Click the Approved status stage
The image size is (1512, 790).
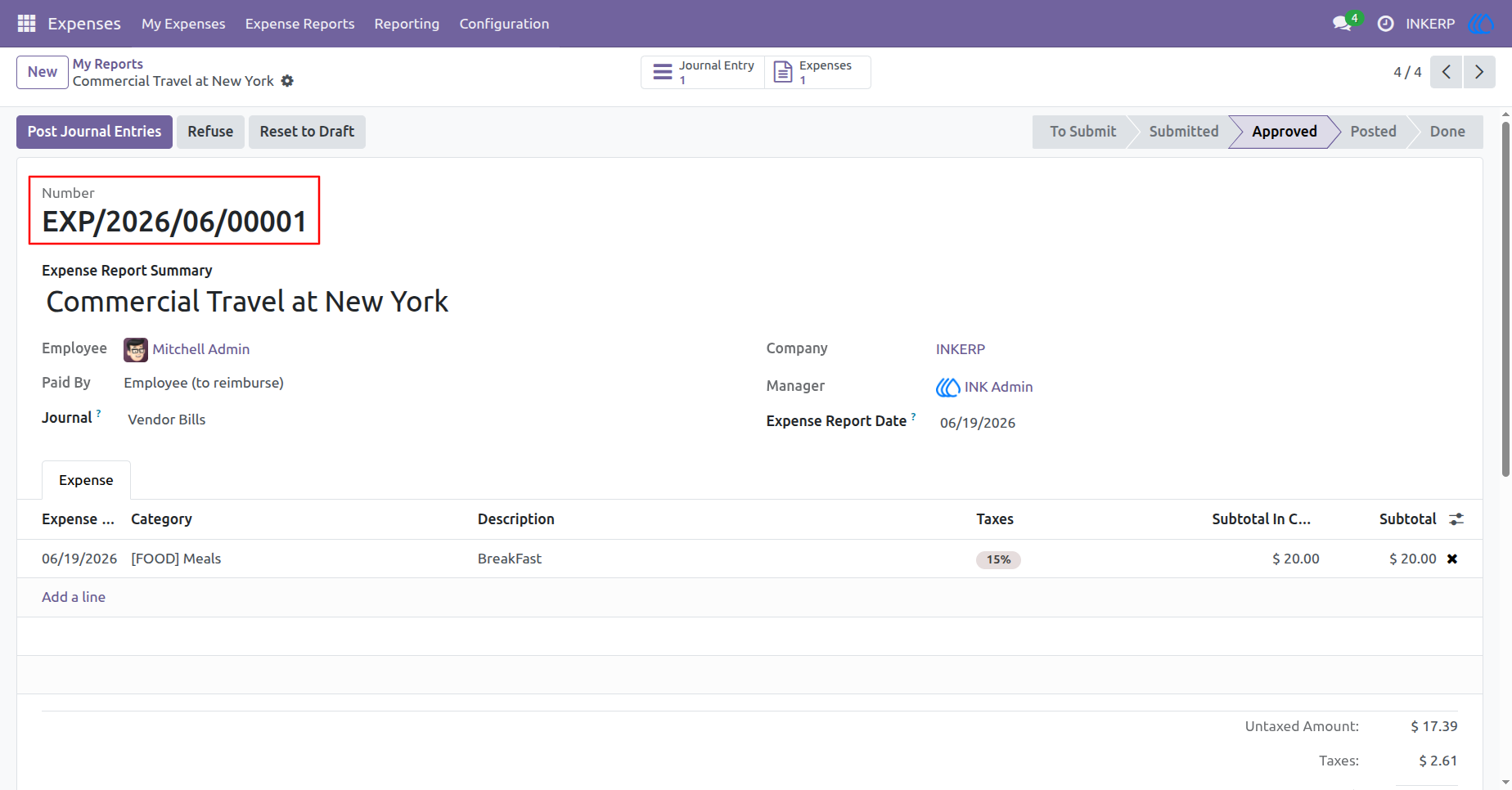tap(1285, 132)
